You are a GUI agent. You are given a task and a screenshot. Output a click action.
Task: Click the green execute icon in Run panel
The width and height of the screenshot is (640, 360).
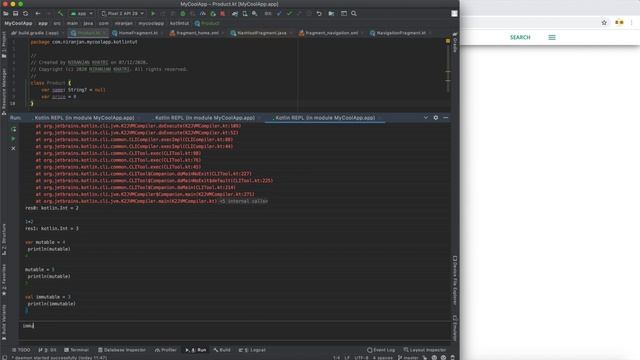[13, 139]
